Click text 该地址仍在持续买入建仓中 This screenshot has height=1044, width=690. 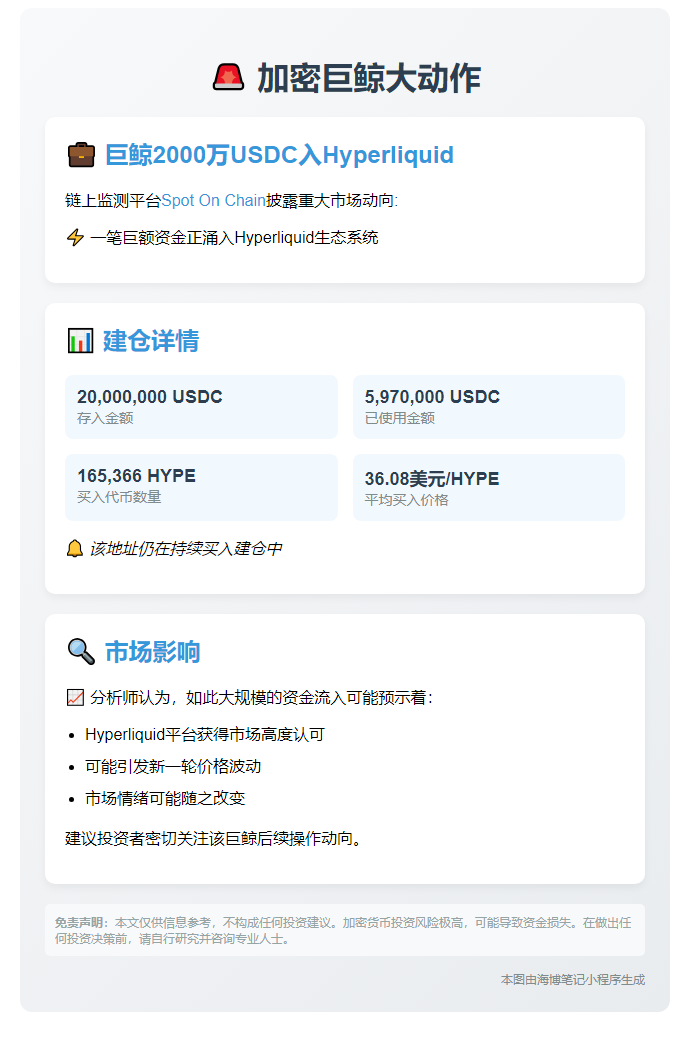pos(186,549)
